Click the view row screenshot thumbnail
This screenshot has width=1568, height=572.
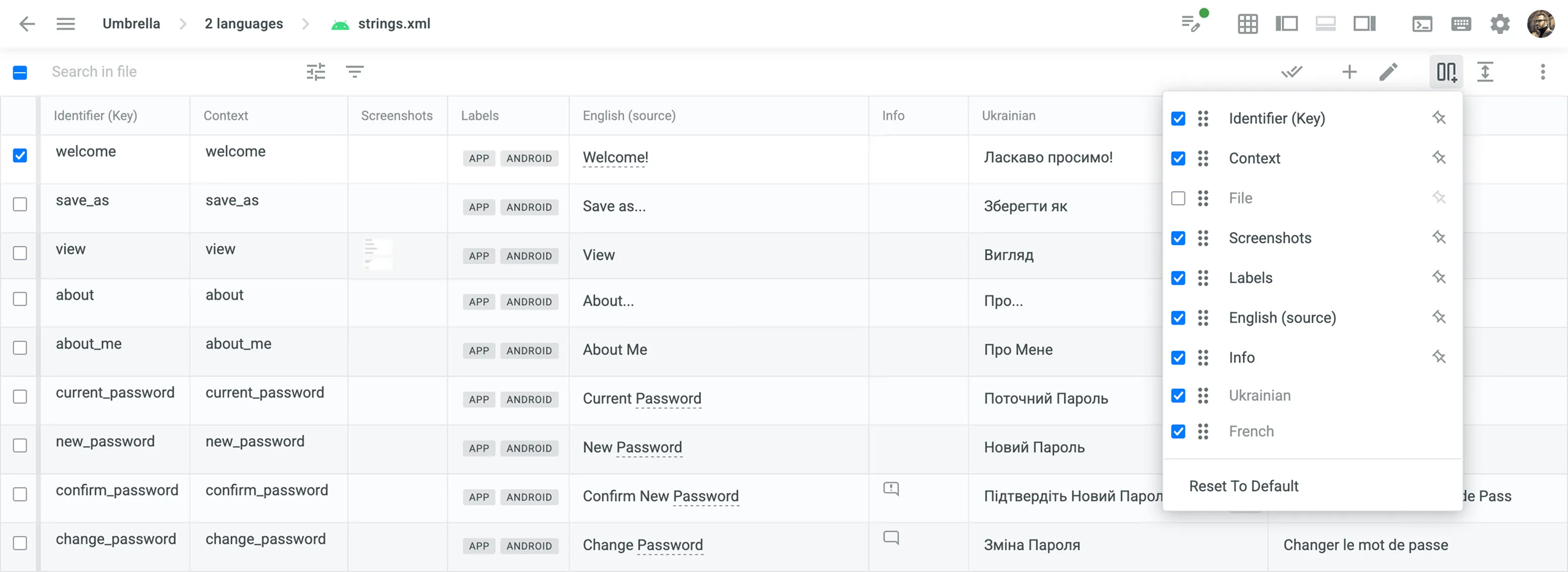[x=377, y=254]
